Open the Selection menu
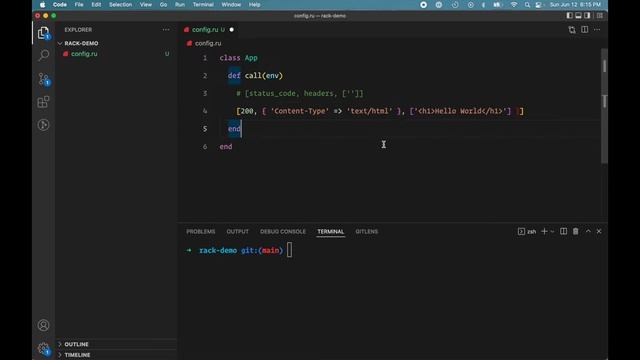 (x=120, y=4)
